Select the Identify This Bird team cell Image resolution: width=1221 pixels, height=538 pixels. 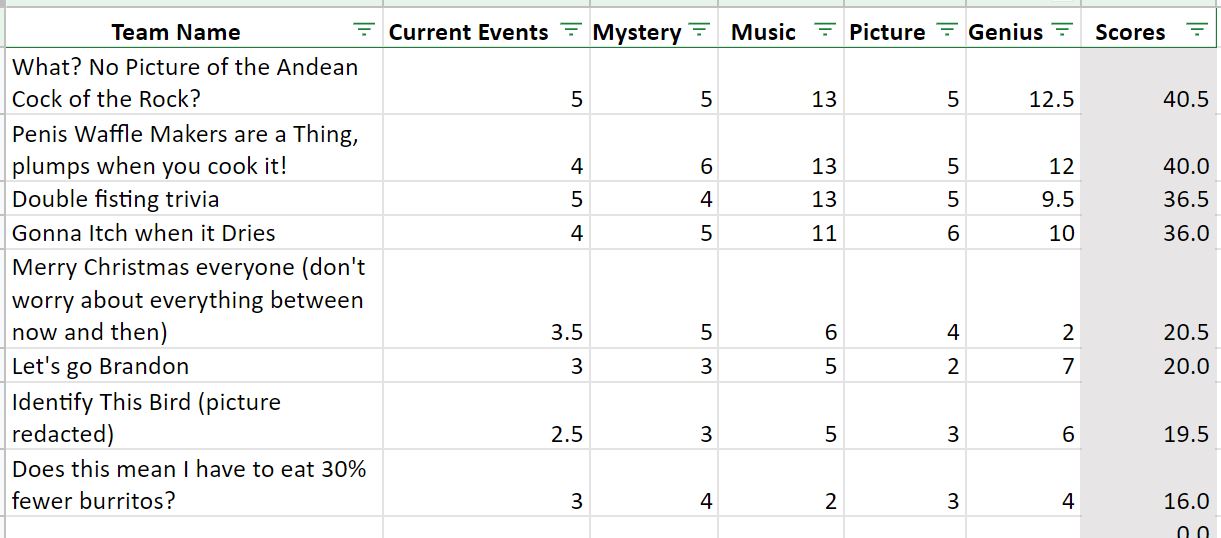(195, 418)
